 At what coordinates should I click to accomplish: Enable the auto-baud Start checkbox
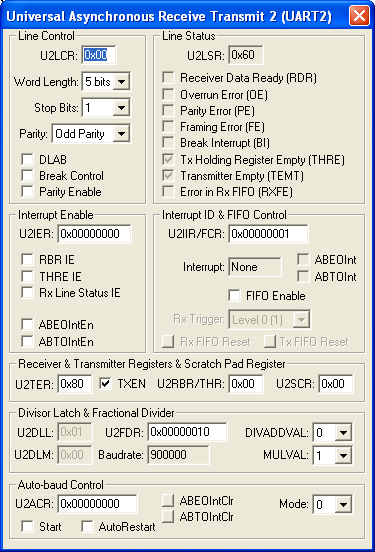click(x=27, y=527)
